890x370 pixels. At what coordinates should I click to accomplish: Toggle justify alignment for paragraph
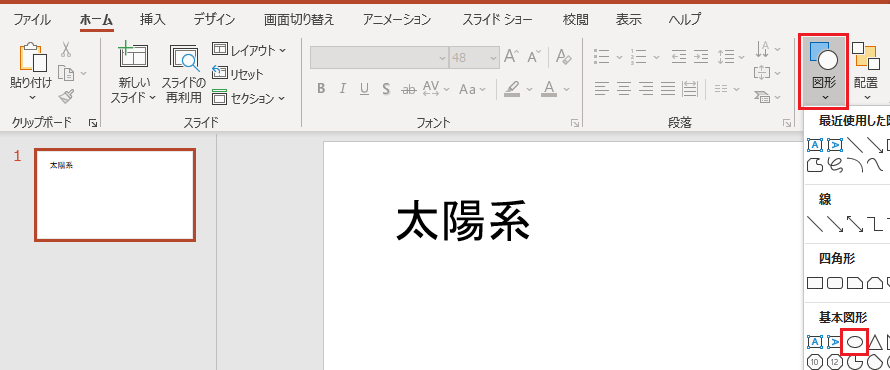[x=668, y=89]
